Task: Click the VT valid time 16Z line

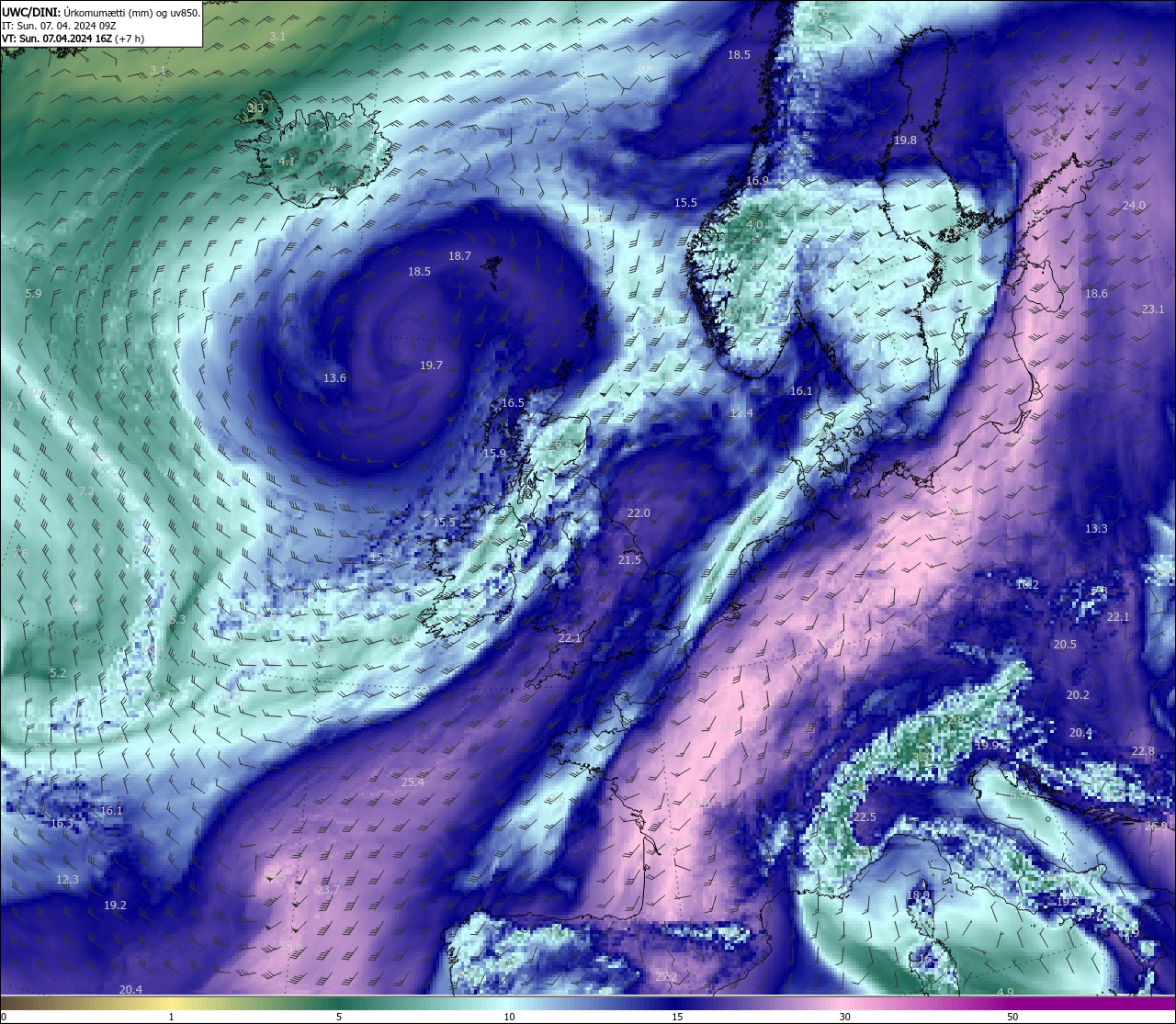Action: click(73, 39)
